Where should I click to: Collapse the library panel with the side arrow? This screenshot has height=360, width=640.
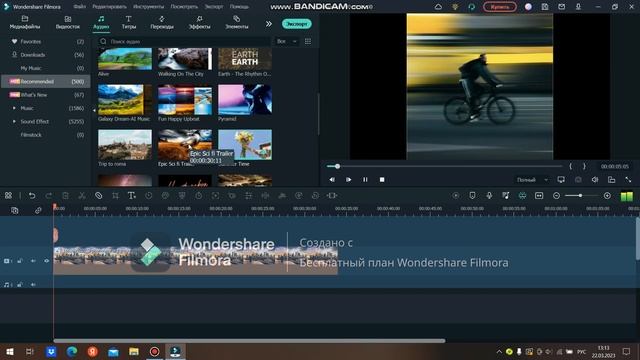click(94, 110)
